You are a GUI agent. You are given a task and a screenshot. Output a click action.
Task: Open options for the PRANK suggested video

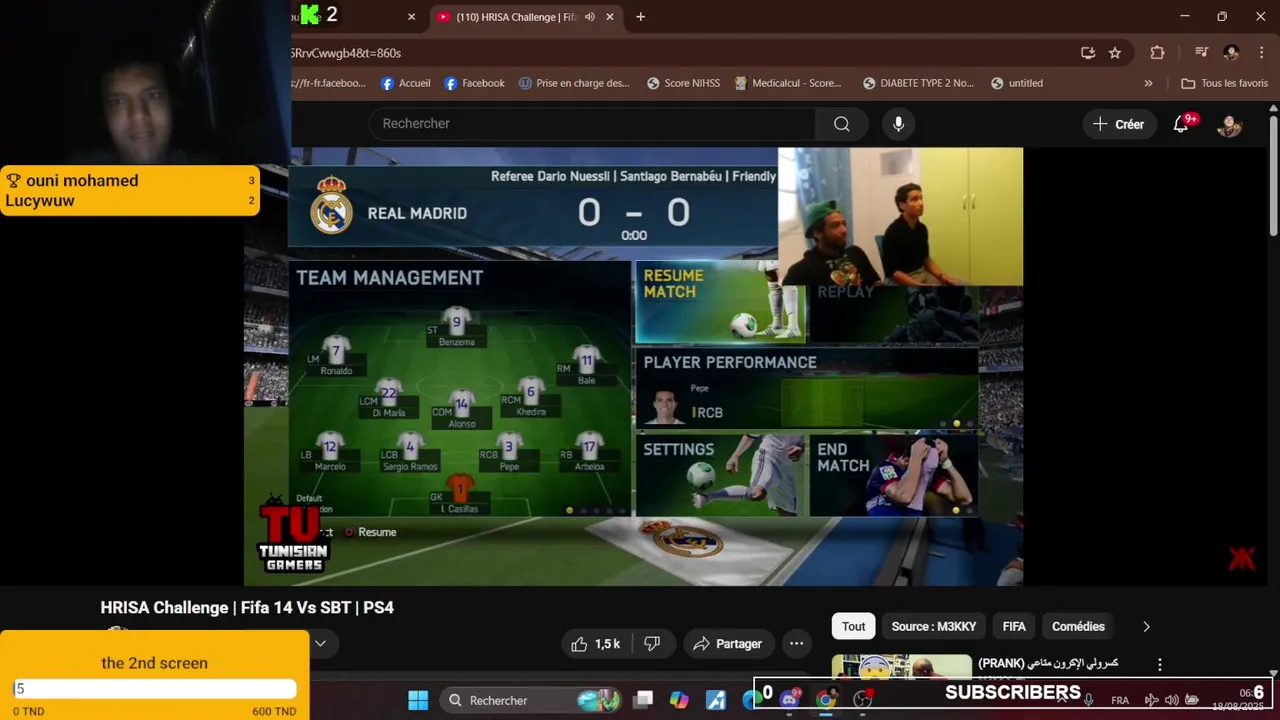coord(1160,664)
